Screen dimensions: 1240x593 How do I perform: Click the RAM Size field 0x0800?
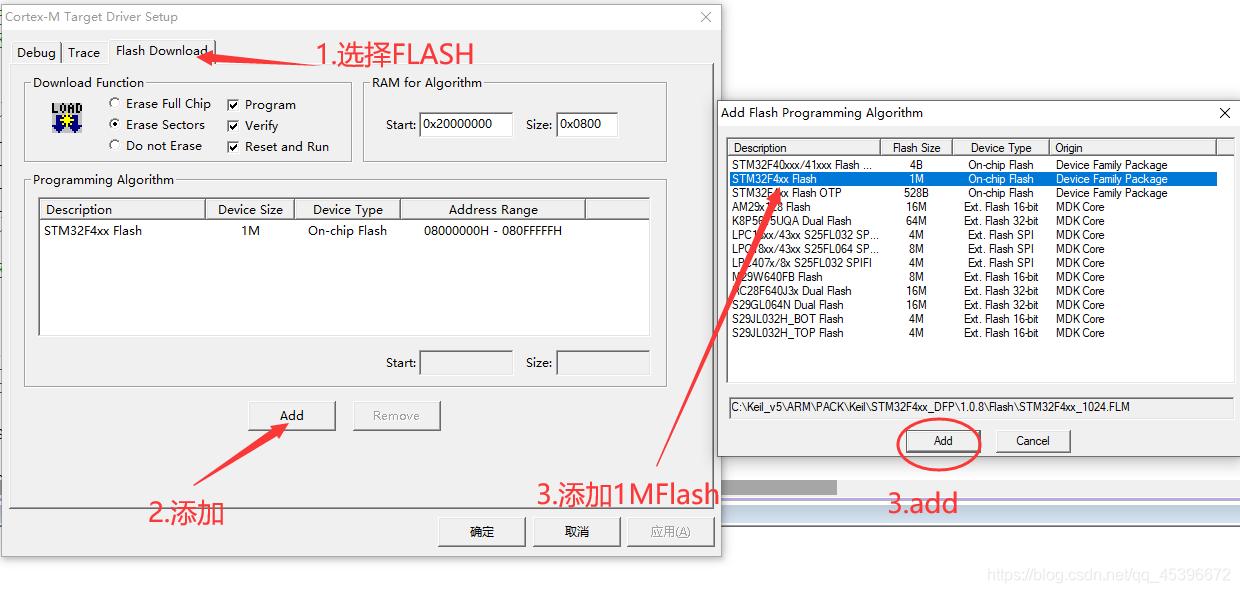[587, 124]
